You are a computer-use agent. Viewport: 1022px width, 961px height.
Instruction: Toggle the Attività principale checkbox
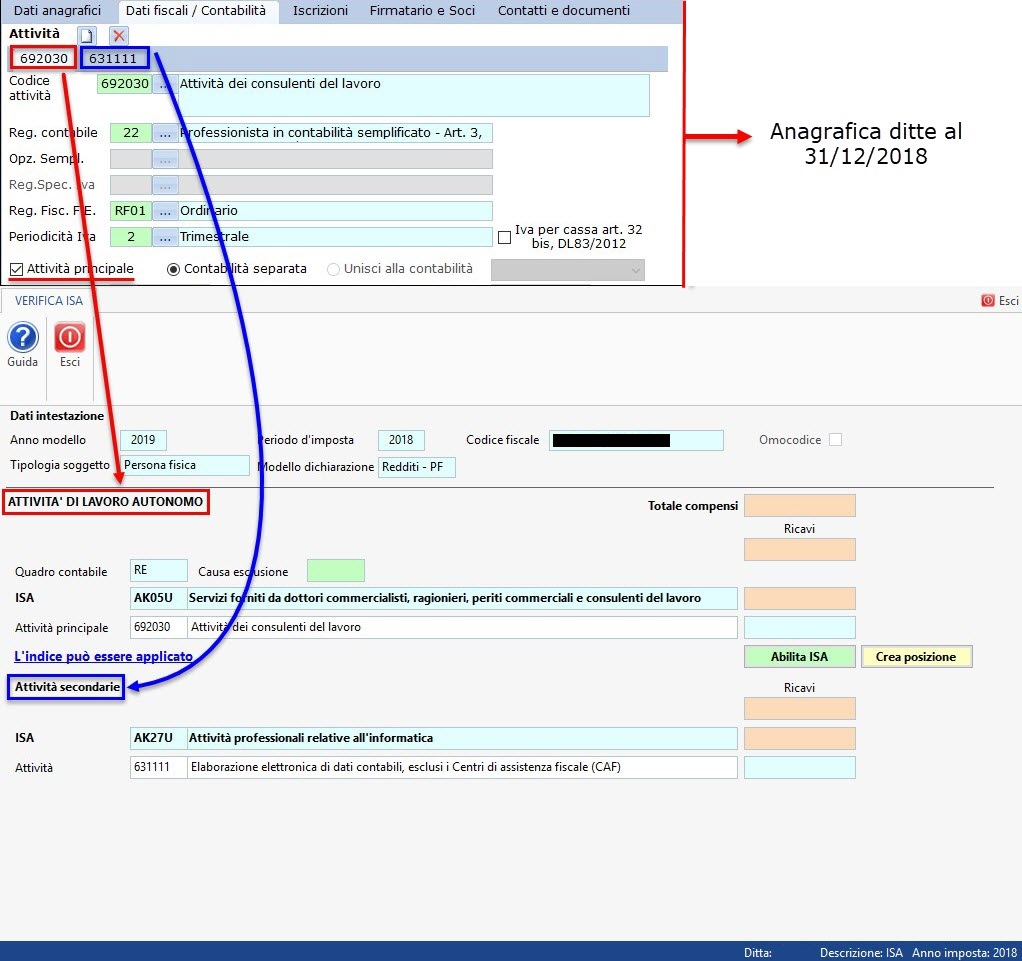pyautogui.click(x=17, y=269)
